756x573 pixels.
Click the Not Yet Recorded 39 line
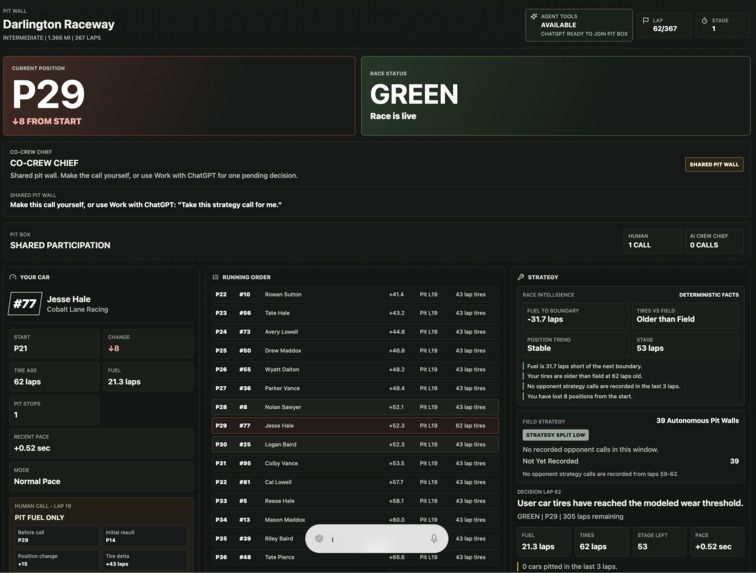[x=631, y=461]
